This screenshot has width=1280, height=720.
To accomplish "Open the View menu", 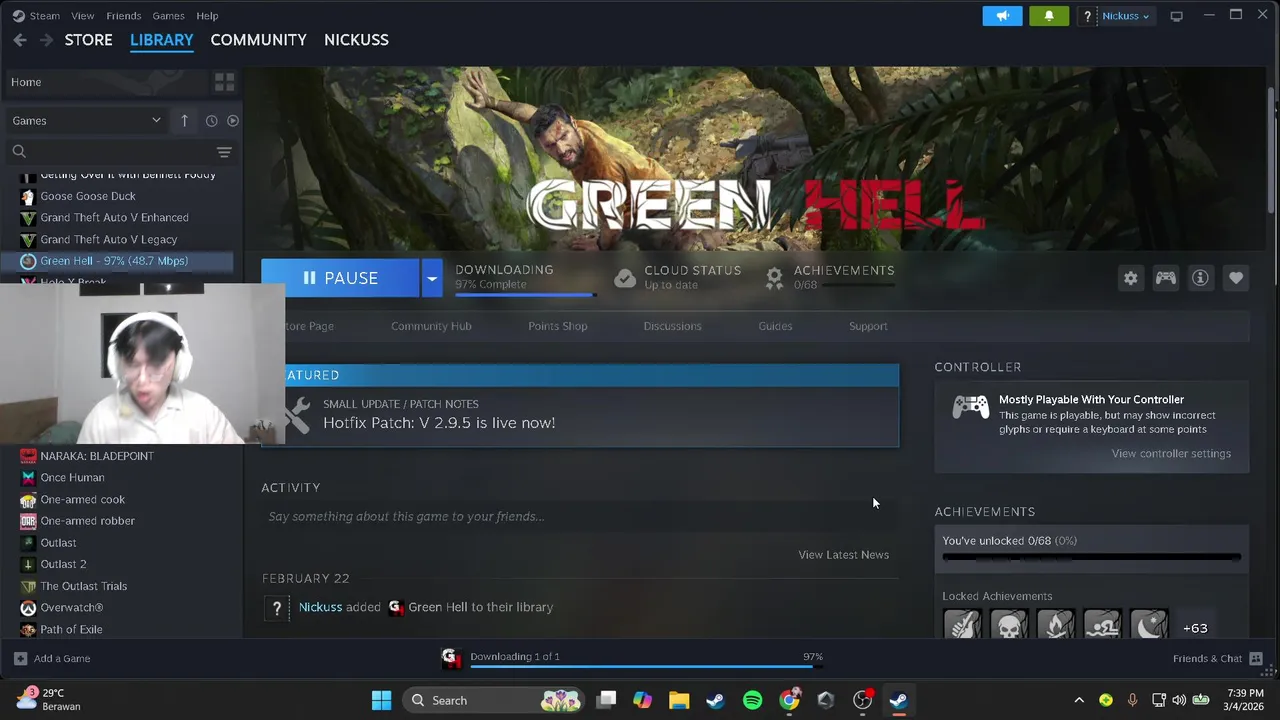I will (x=82, y=16).
